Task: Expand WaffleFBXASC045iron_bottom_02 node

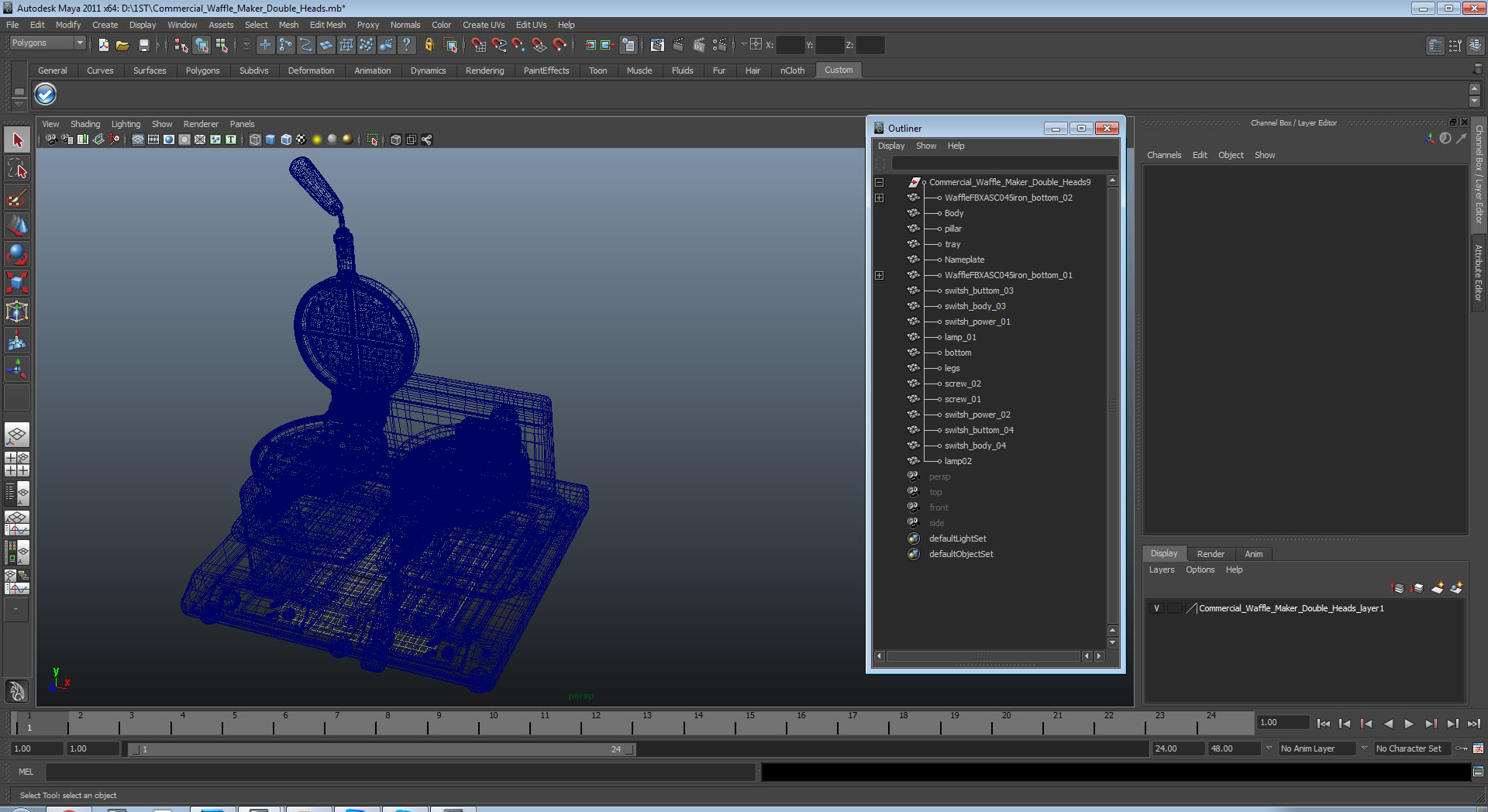Action: tap(880, 198)
